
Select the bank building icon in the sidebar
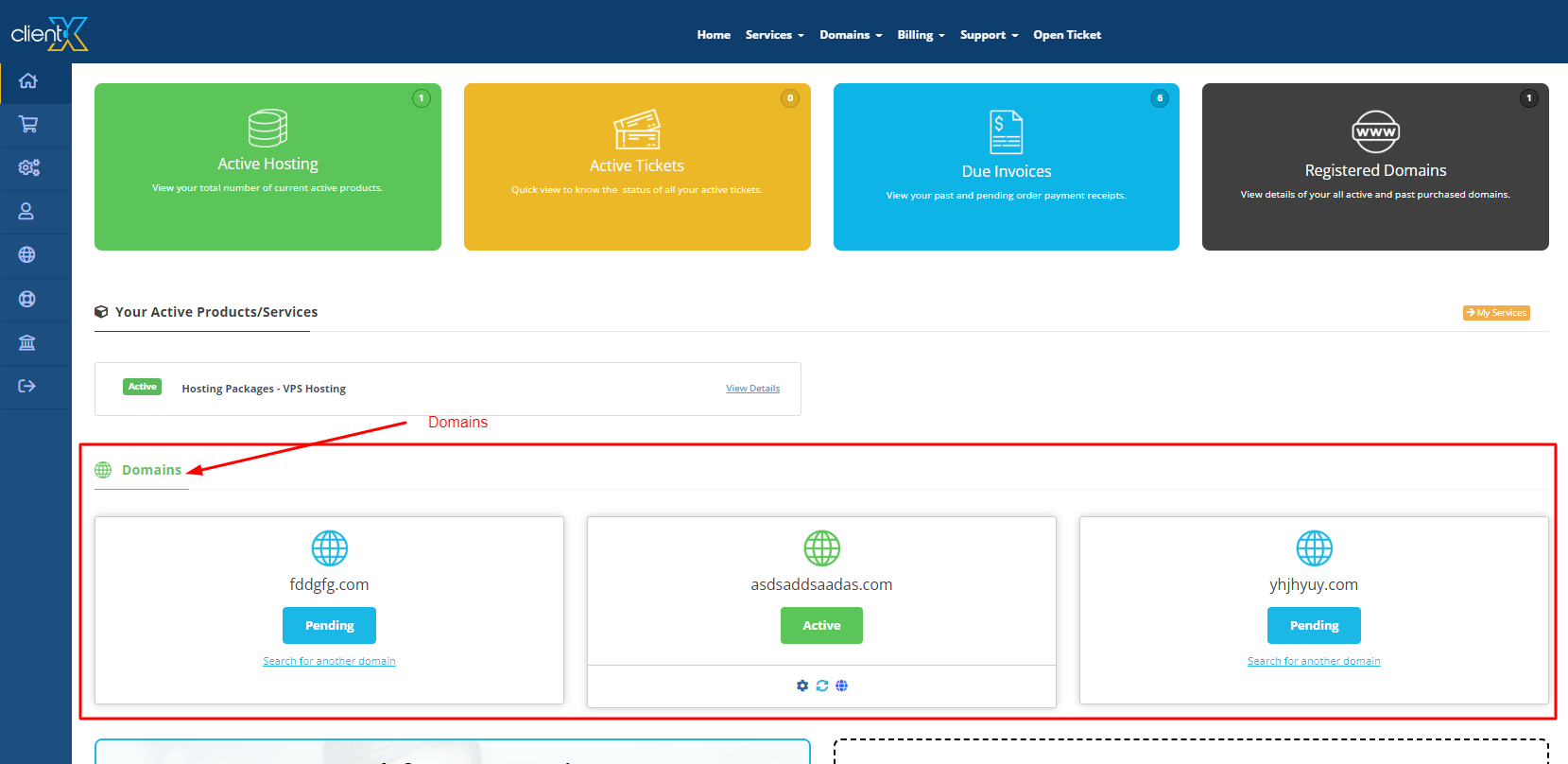(x=26, y=342)
